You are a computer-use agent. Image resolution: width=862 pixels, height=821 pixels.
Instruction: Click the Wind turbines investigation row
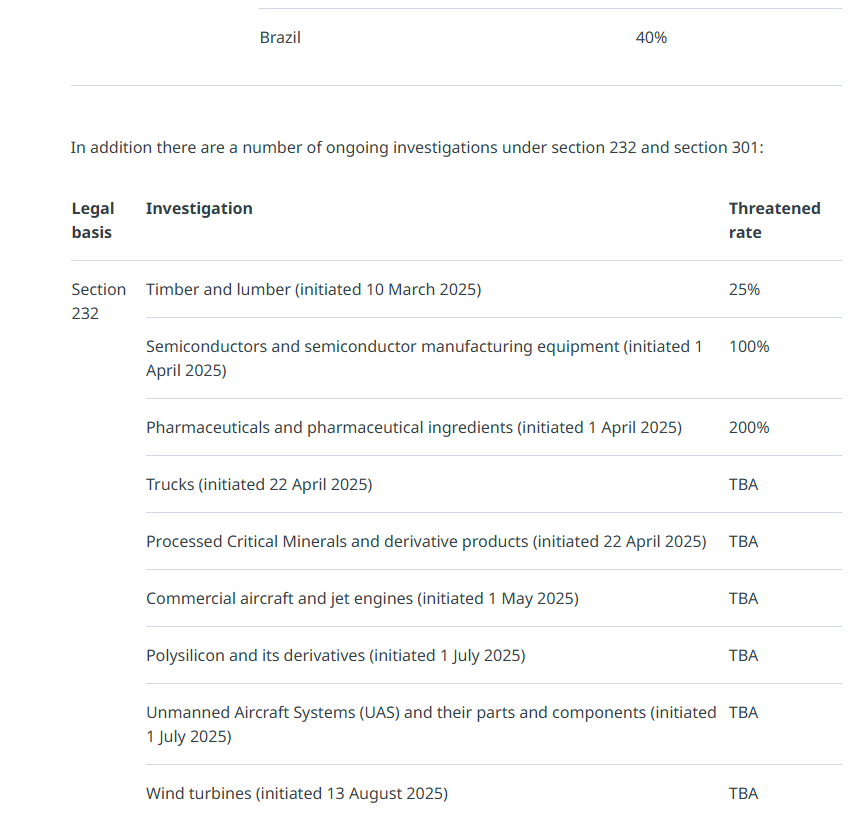297,794
